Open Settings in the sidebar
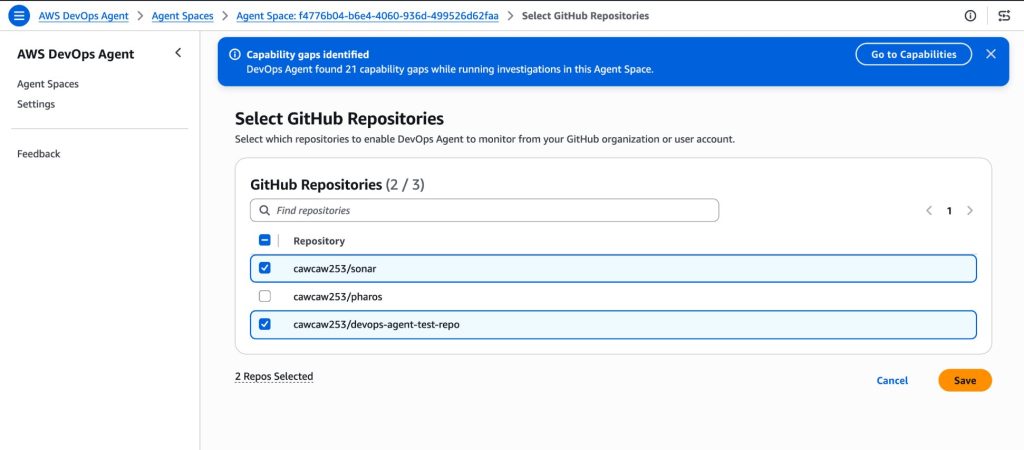The height and width of the screenshot is (450, 1024). click(x=36, y=104)
